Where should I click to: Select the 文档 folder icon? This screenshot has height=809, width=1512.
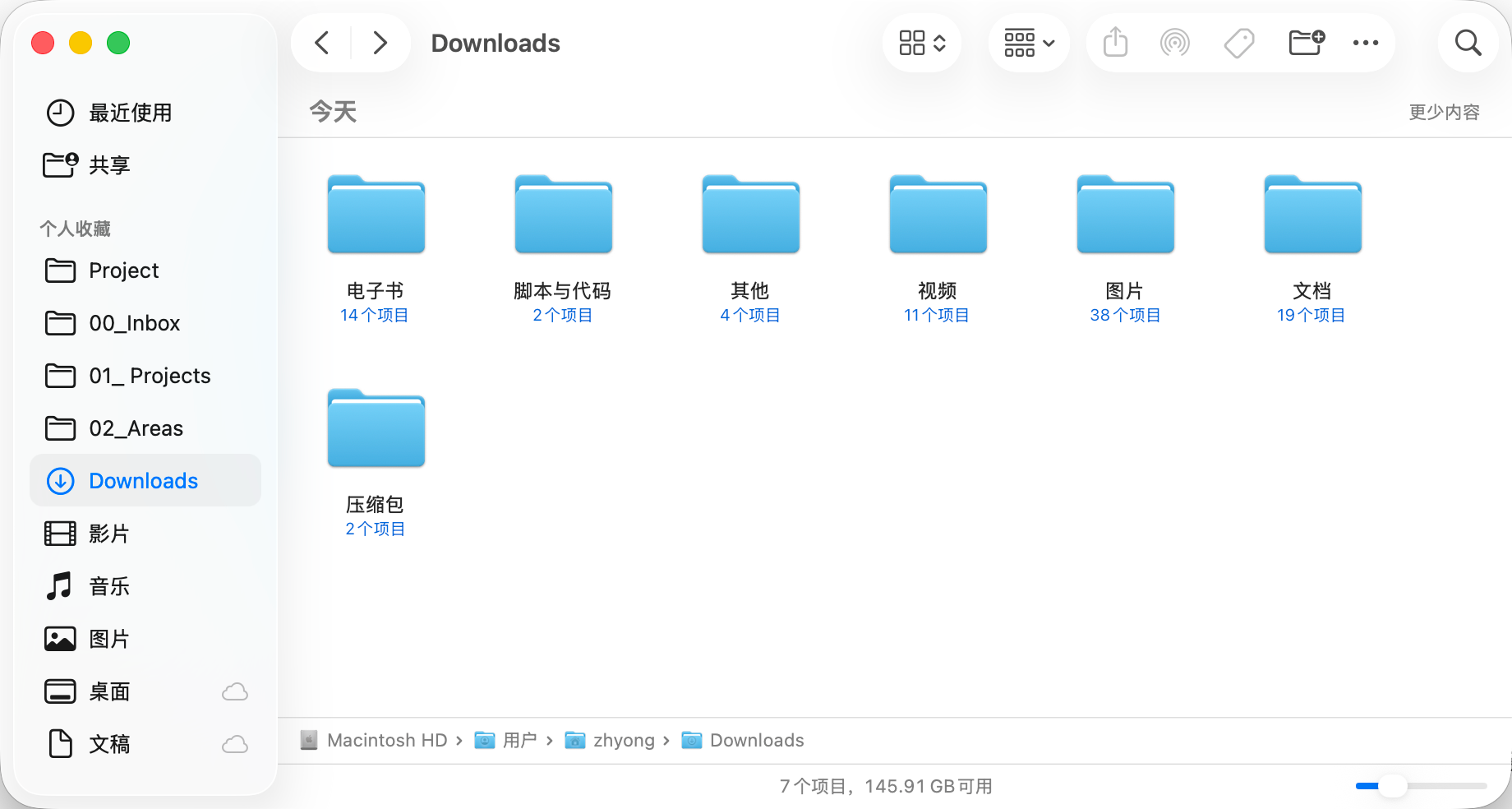(1313, 214)
